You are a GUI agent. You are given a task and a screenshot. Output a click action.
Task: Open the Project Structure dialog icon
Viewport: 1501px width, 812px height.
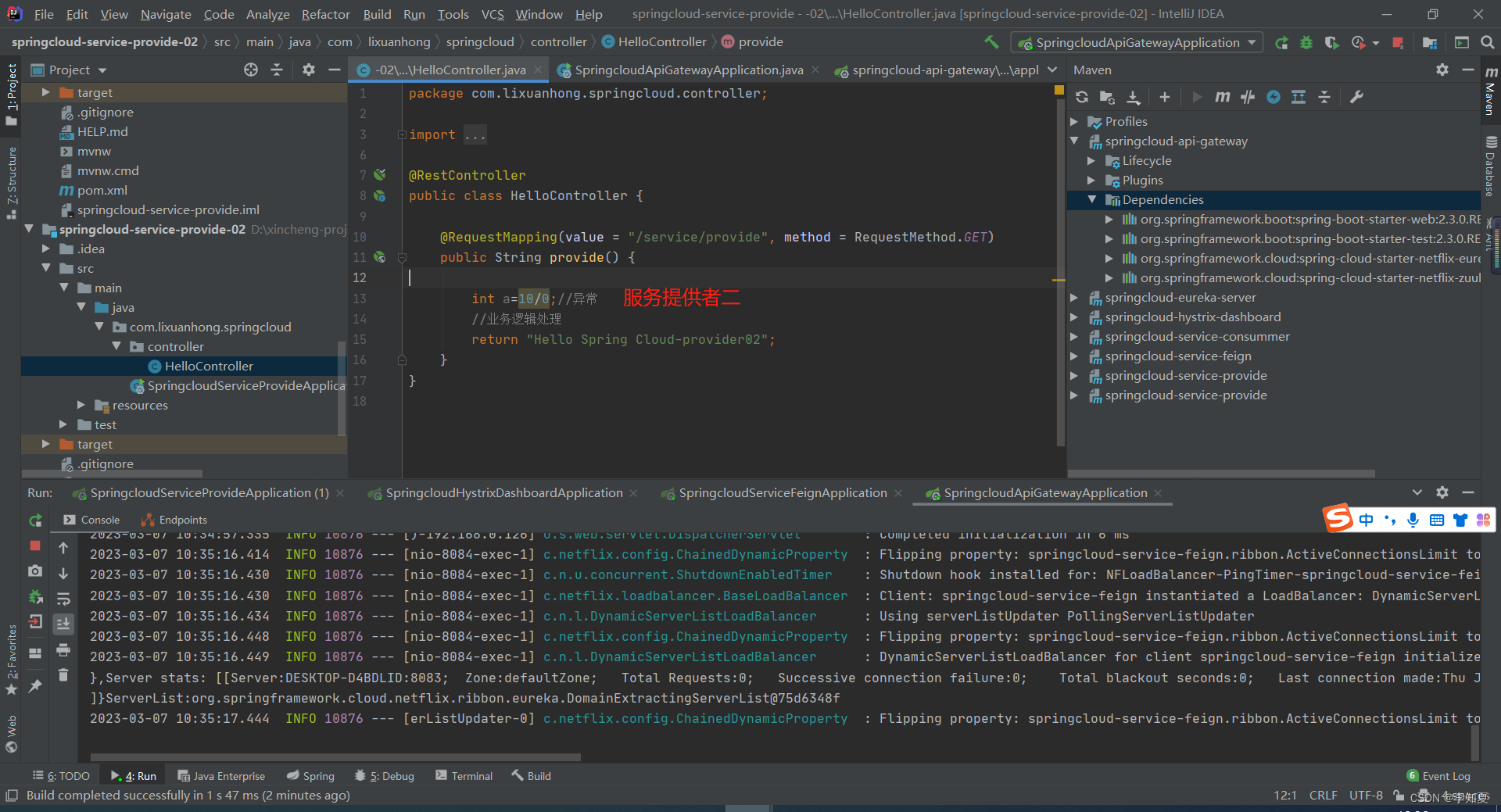1430,43
